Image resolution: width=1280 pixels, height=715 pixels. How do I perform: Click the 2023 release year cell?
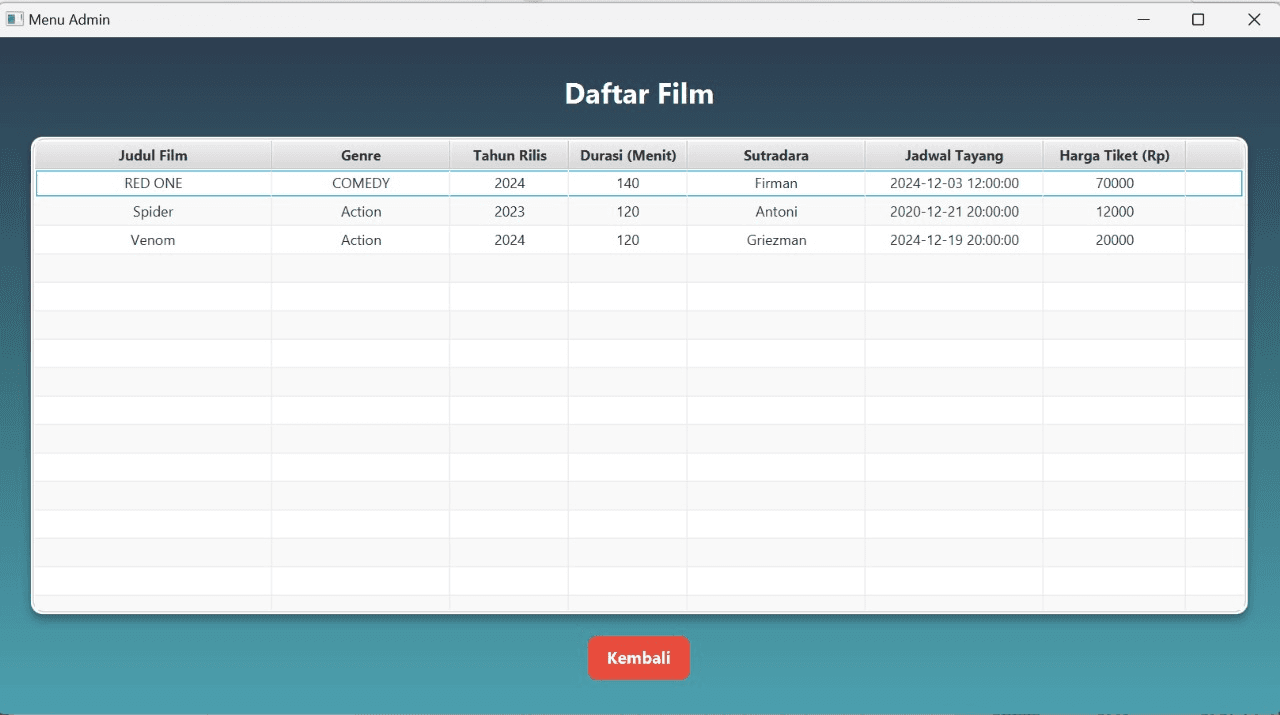point(509,211)
